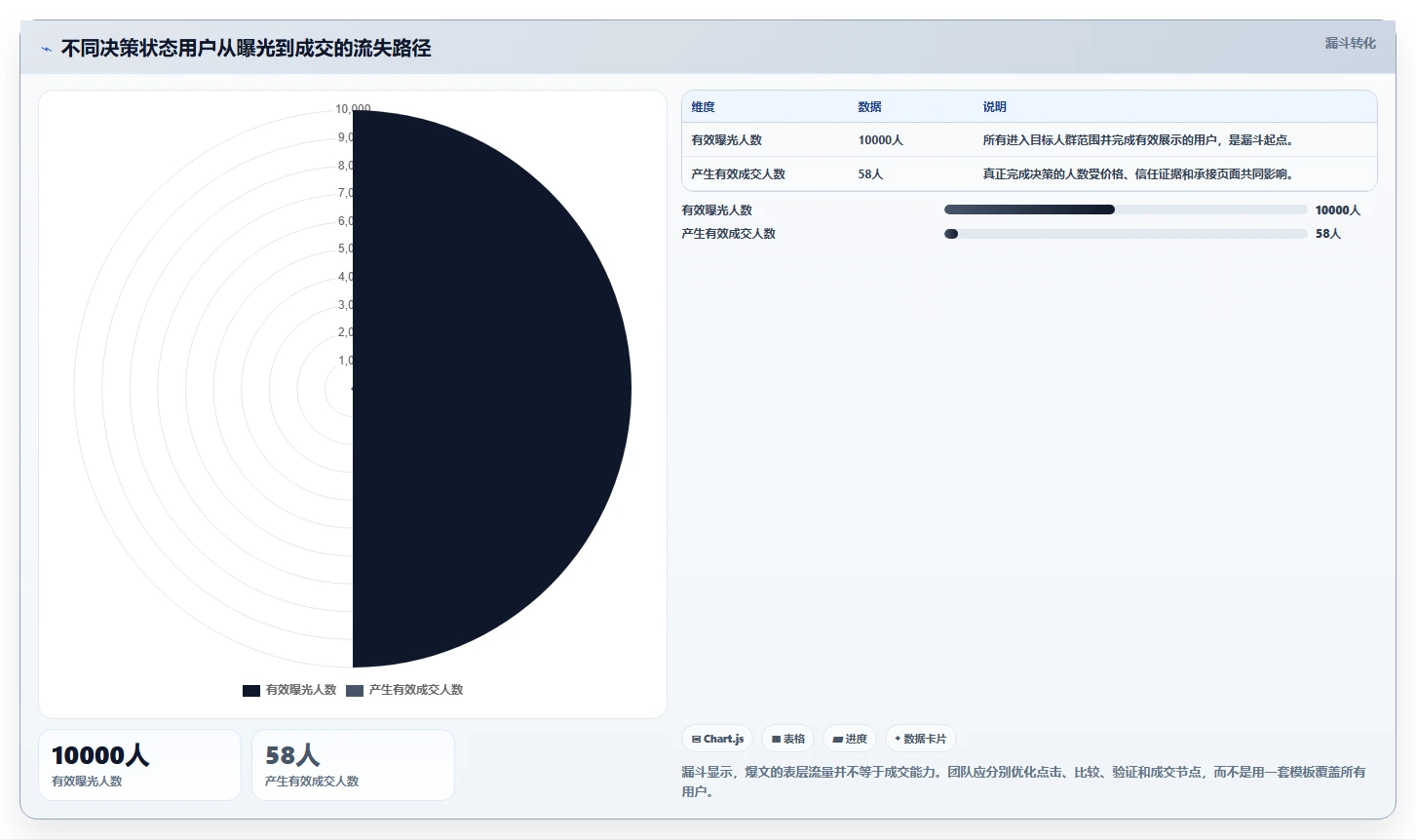Click the 产生有效成交人数 progress row label
Viewport: 1416px width, 840px height.
(728, 234)
